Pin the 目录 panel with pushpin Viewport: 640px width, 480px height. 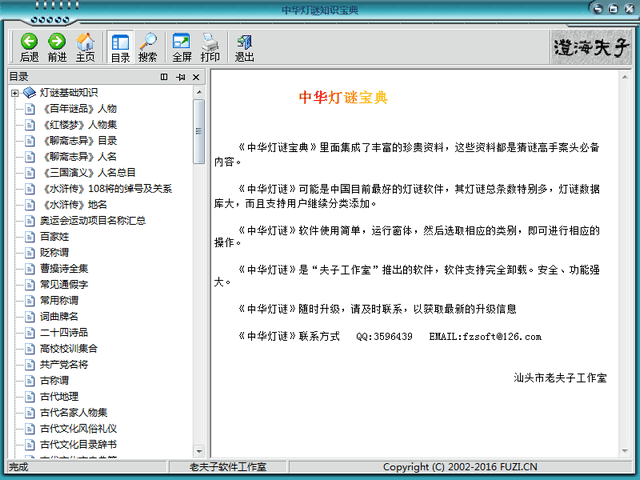point(180,77)
